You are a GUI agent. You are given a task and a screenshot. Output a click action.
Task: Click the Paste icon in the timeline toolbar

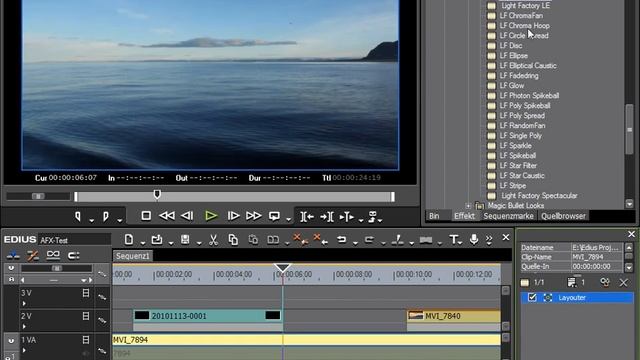tap(253, 240)
